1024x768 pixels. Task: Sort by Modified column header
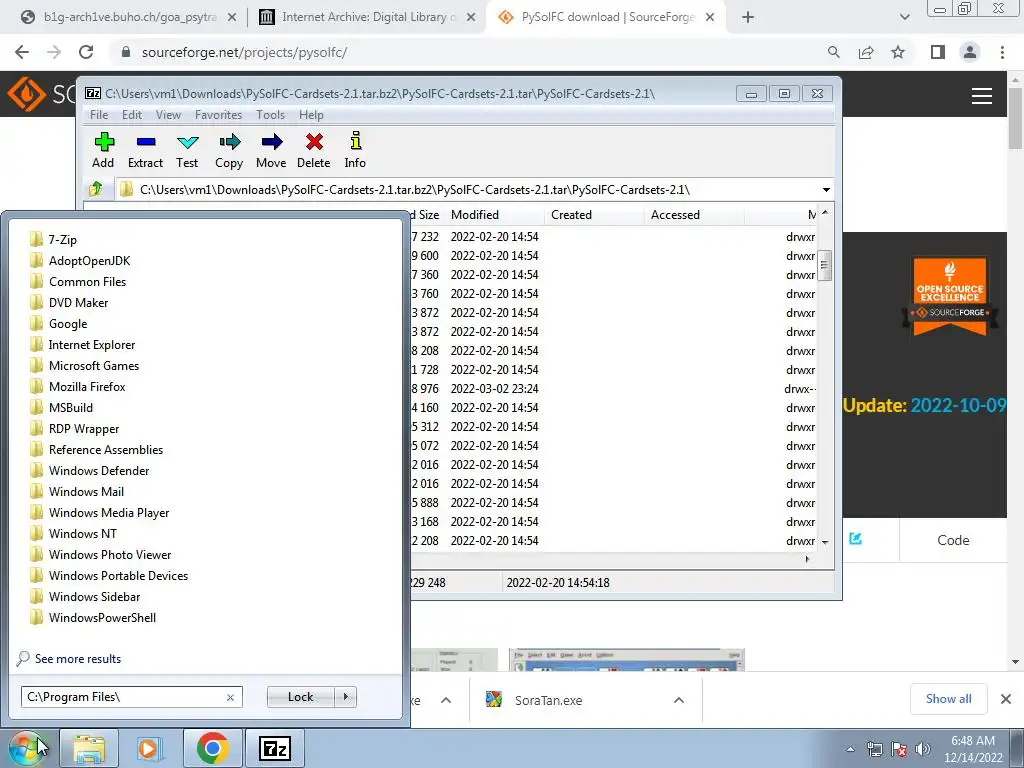[x=495, y=215]
